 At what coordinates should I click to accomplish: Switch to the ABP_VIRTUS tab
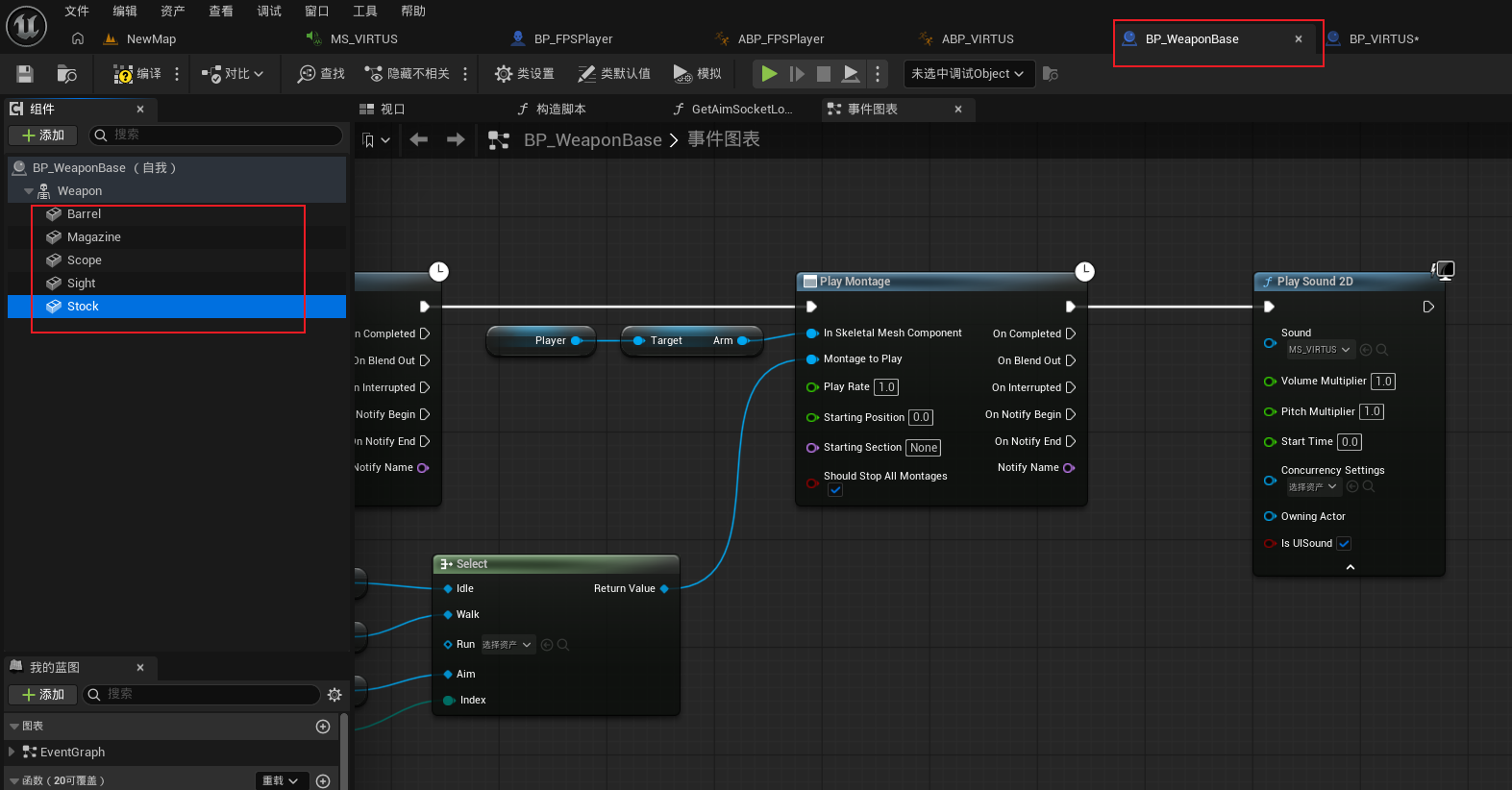click(978, 39)
